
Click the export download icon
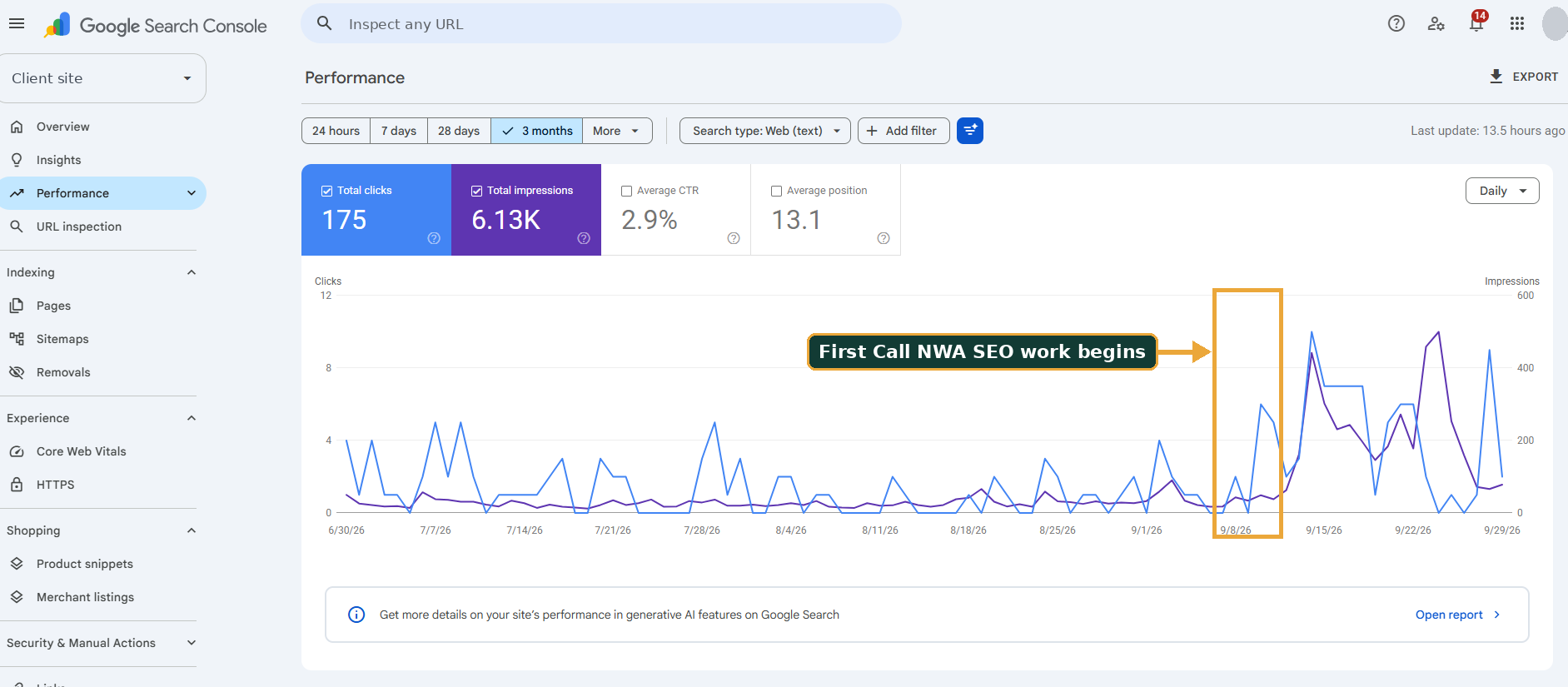click(1496, 77)
